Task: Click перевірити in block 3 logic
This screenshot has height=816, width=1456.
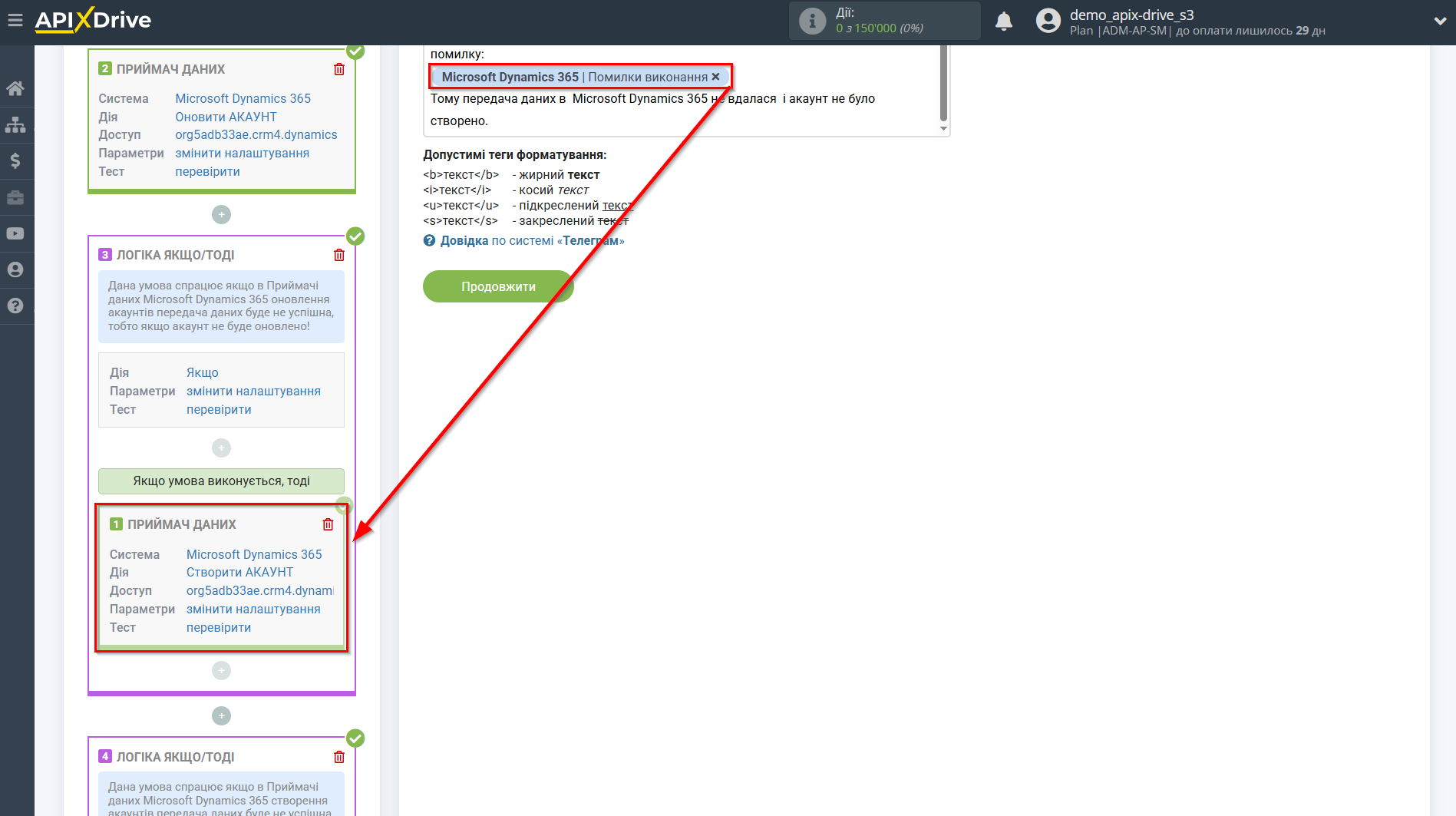Action: click(x=219, y=409)
